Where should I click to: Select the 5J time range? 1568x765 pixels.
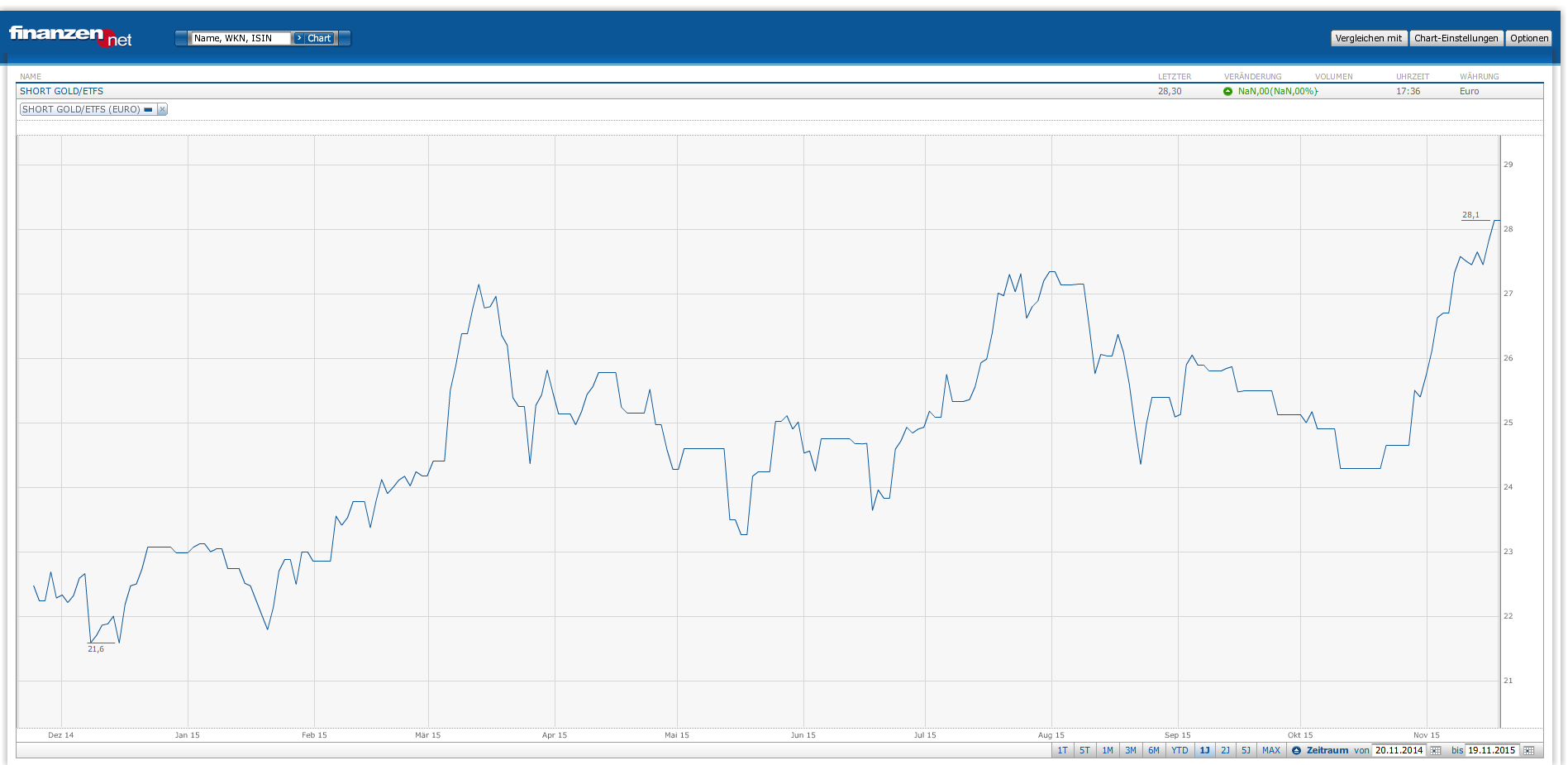(1246, 751)
